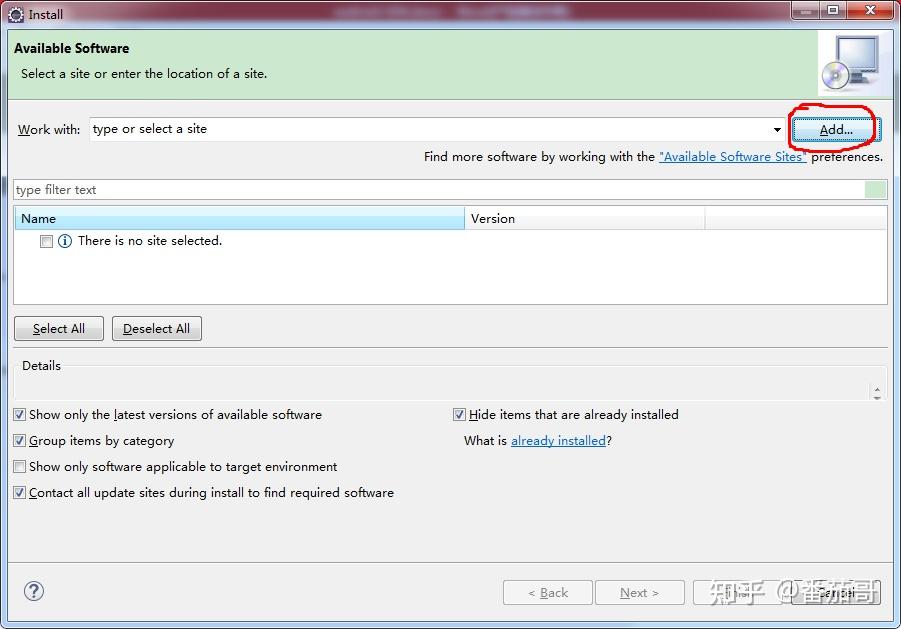Click the Select All button

(59, 329)
